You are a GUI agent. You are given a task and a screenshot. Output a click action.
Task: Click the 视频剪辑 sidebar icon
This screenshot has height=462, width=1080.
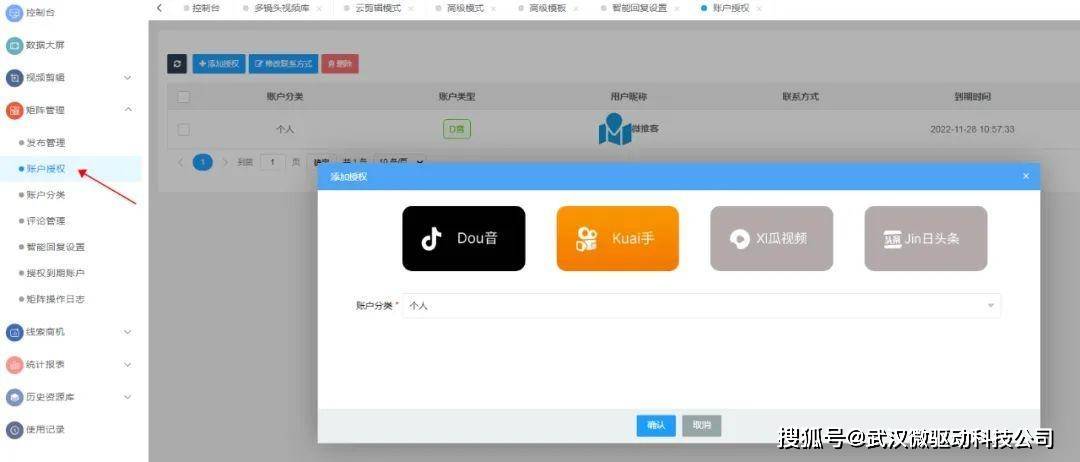click(x=14, y=78)
